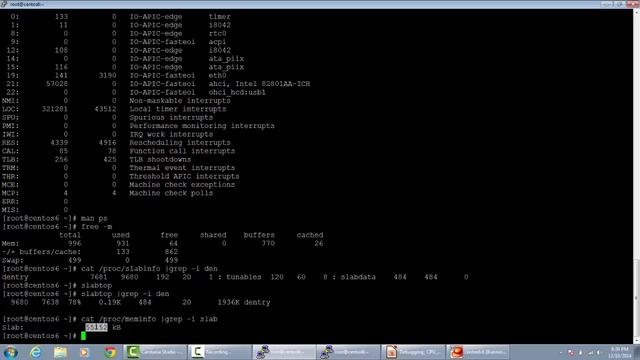The height and width of the screenshot is (360, 640).
Task: Open network status icon in system tray
Action: 590,352
